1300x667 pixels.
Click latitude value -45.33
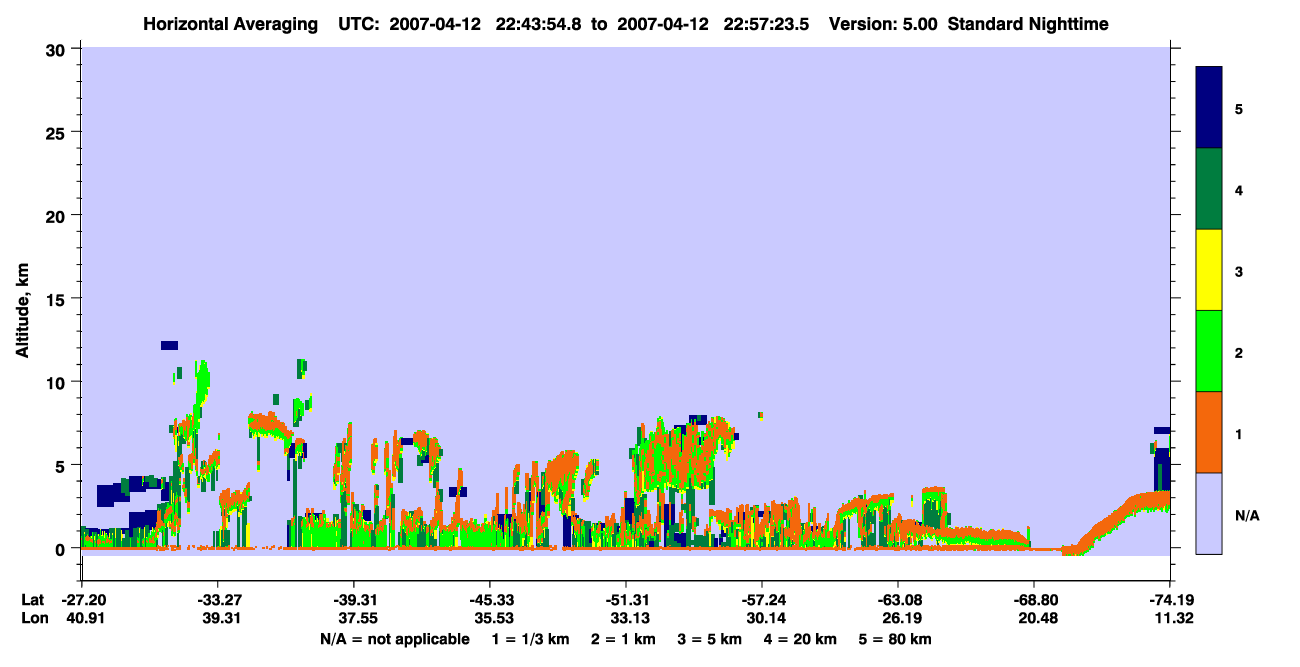(x=490, y=600)
